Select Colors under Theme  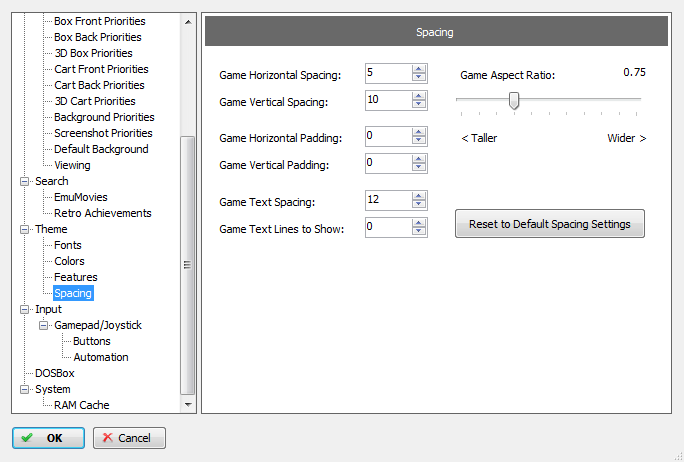69,261
